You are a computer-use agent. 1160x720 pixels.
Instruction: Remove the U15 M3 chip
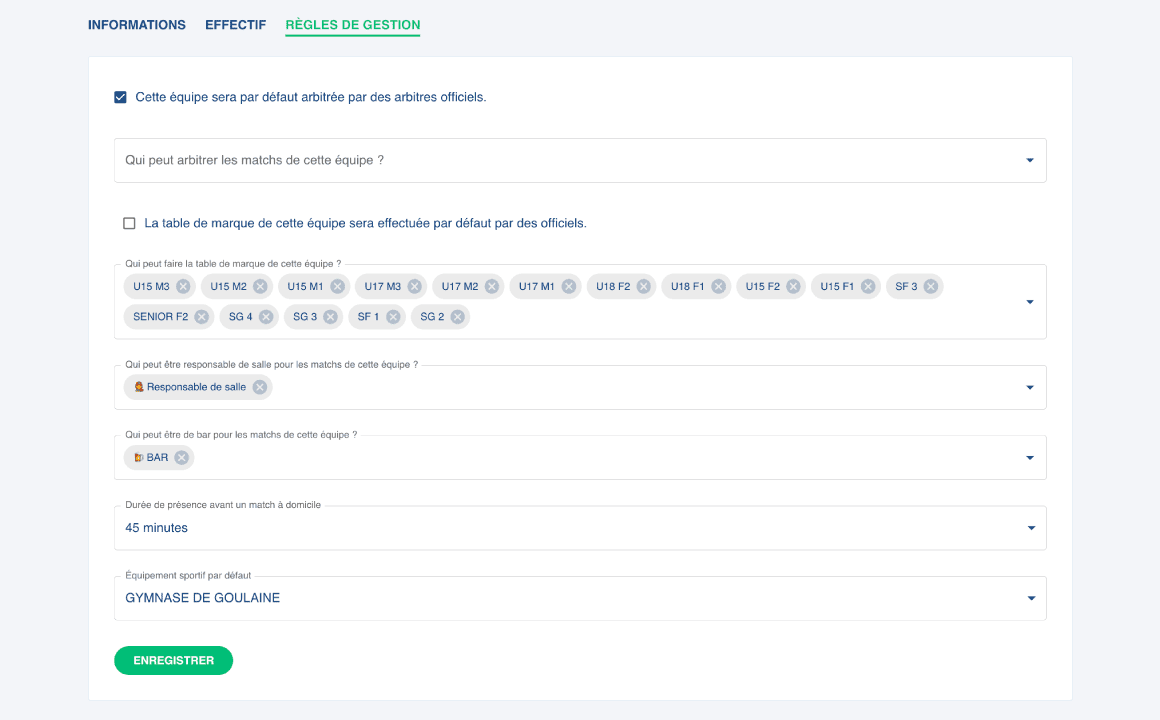[x=183, y=286]
